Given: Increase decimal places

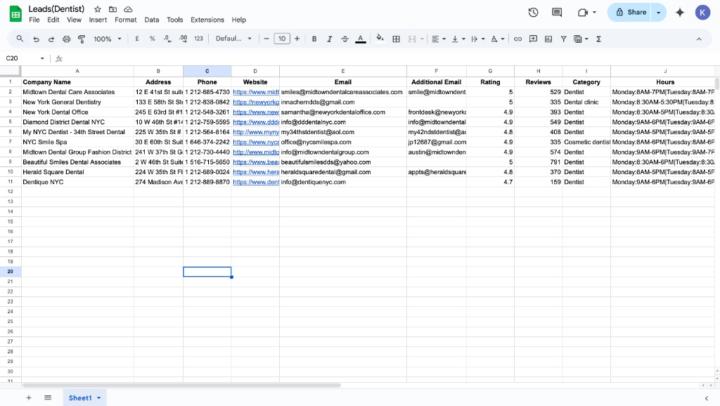Looking at the screenshot, I should point(183,39).
